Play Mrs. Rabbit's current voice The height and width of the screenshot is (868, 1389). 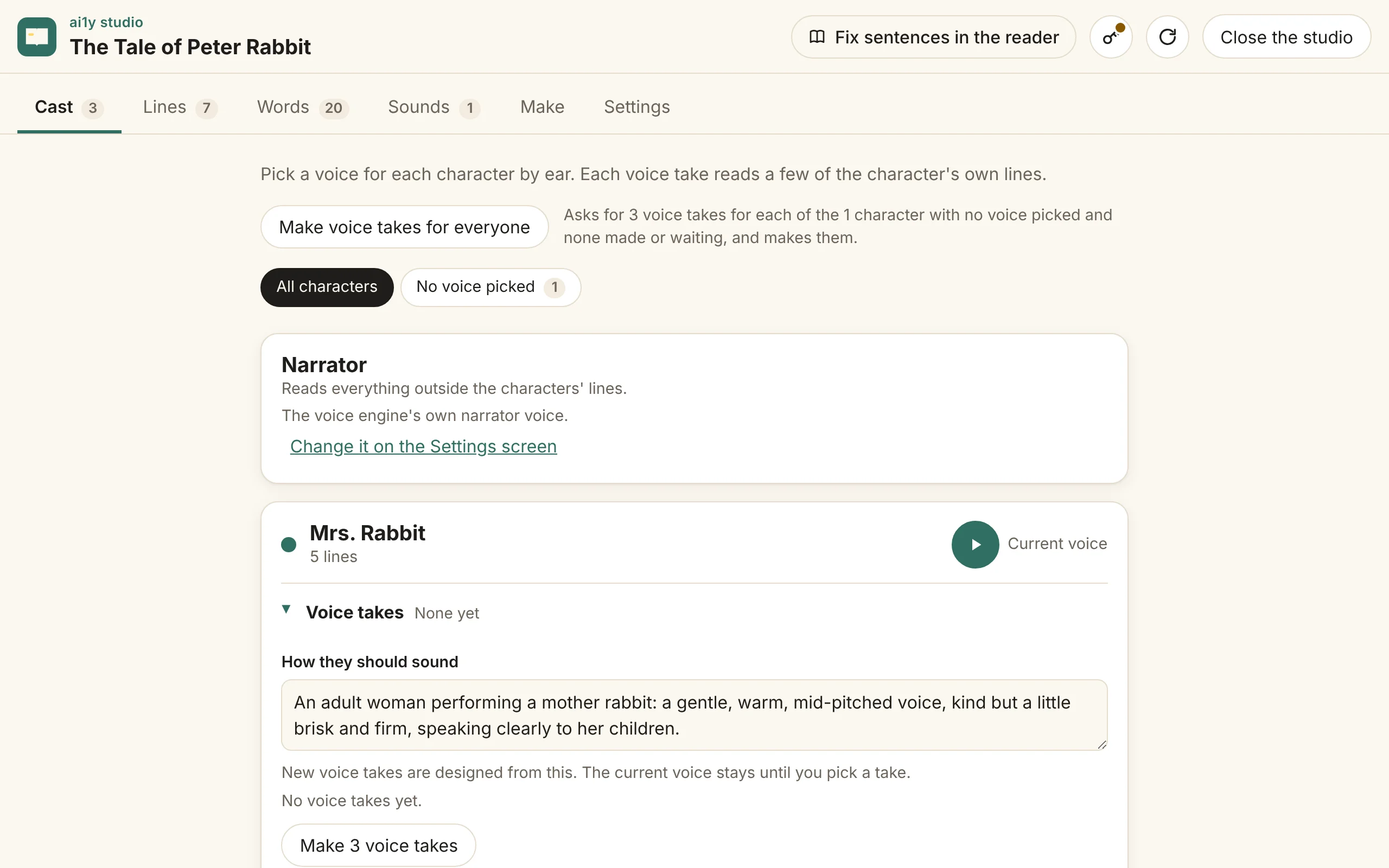coord(974,544)
